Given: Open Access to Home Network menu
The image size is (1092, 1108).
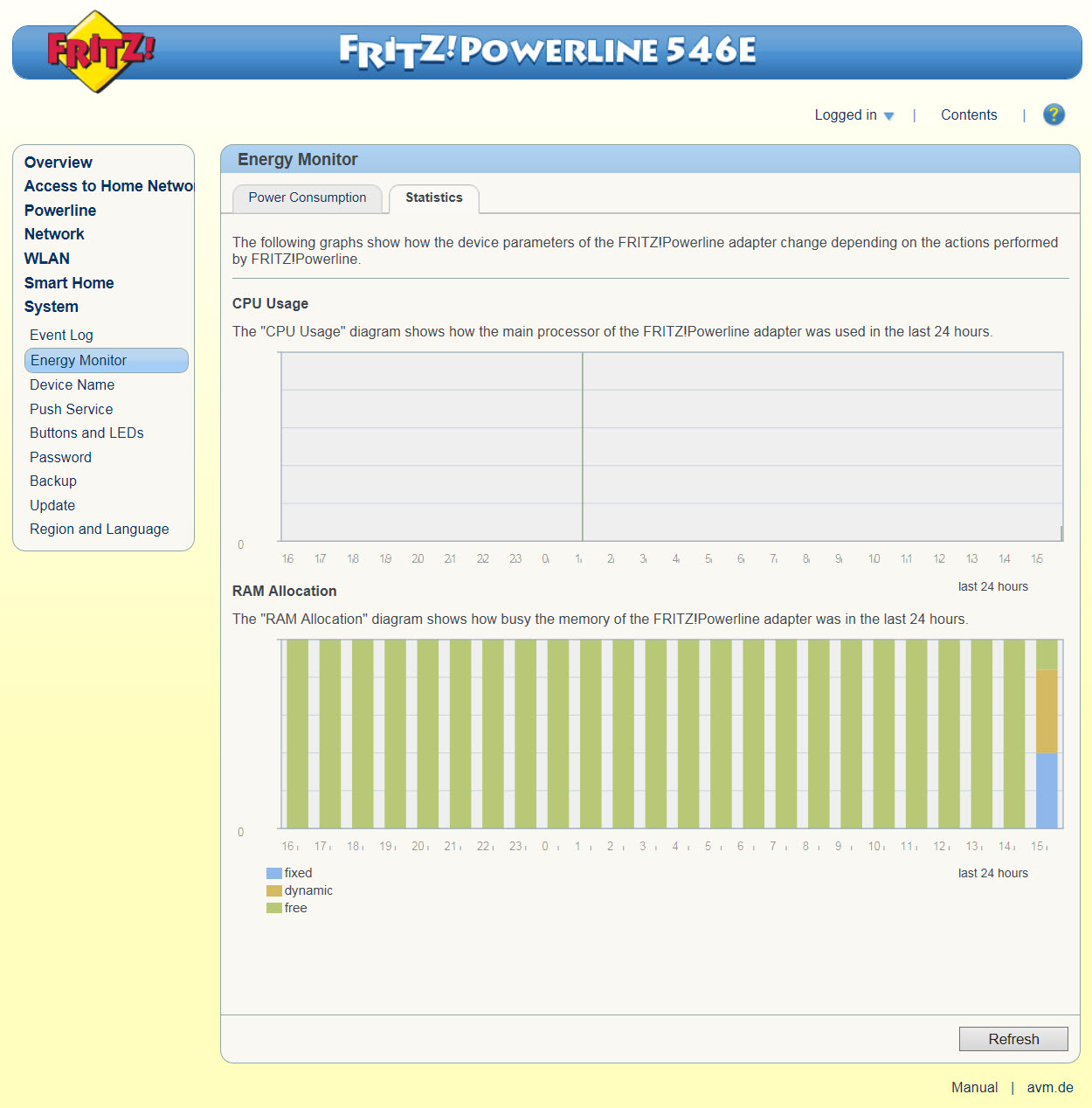Looking at the screenshot, I should pos(108,186).
